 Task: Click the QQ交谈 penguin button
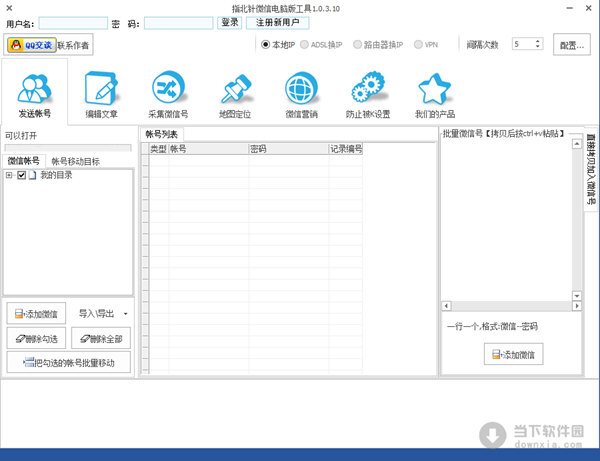[x=32, y=45]
